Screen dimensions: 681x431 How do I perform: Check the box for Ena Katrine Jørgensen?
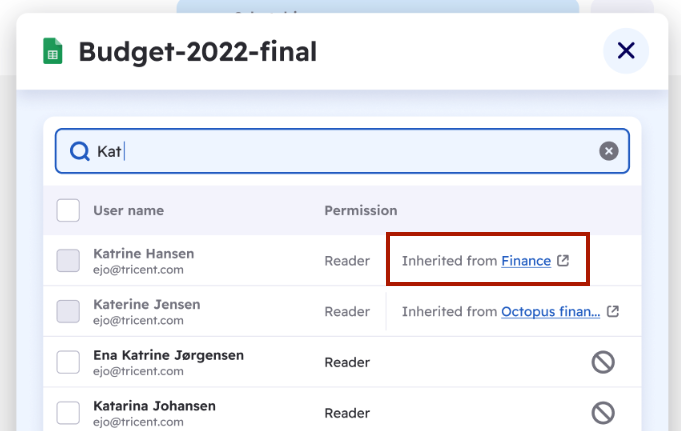(68, 362)
